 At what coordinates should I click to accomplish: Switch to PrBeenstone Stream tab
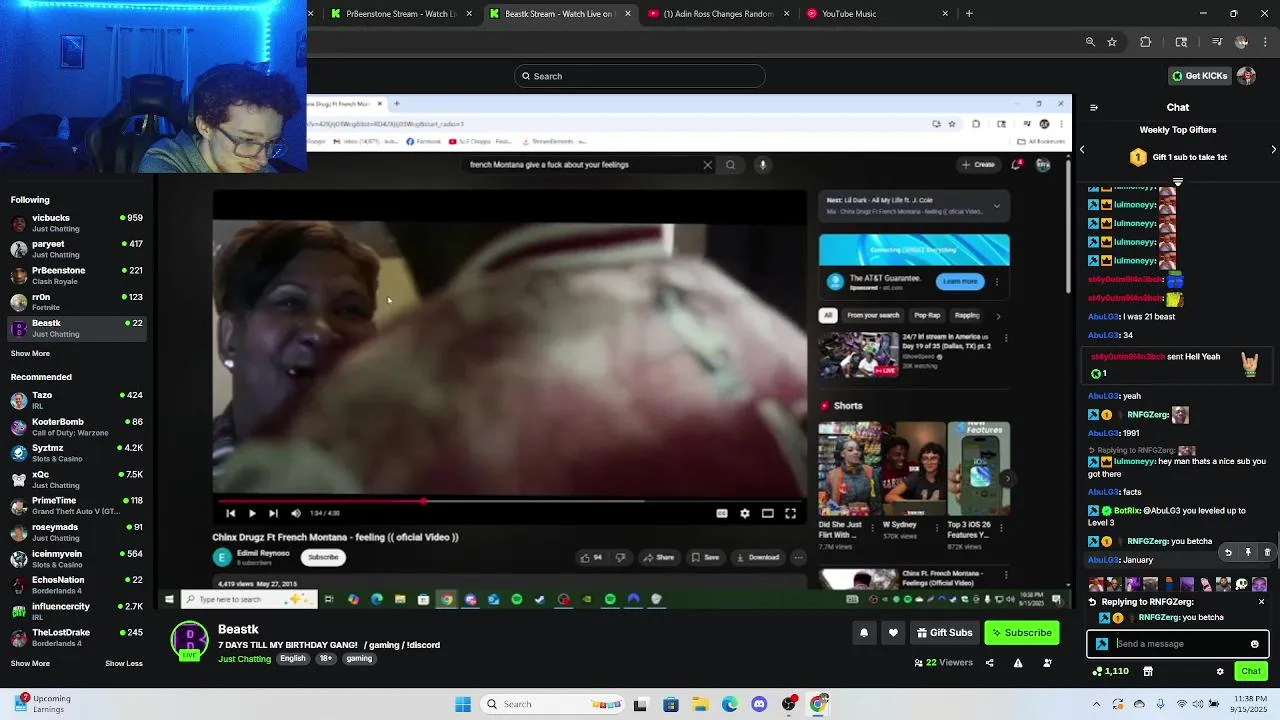coord(402,14)
